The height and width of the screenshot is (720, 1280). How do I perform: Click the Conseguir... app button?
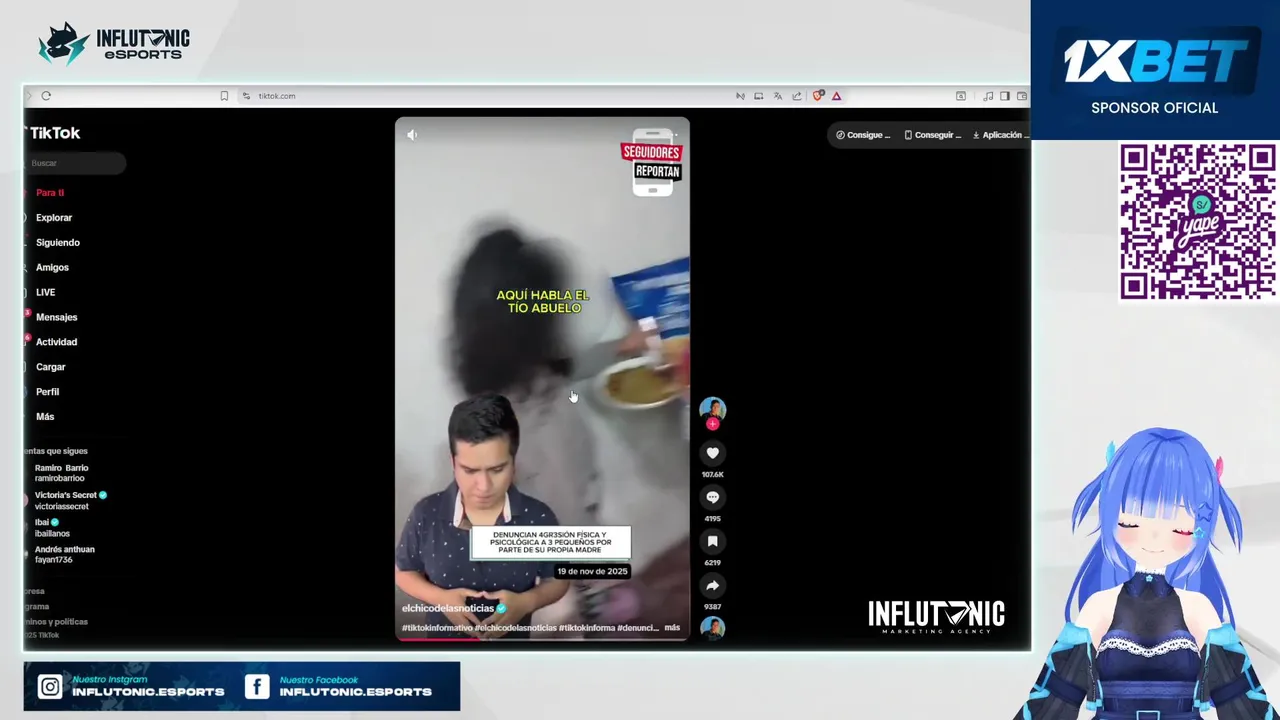pos(932,135)
